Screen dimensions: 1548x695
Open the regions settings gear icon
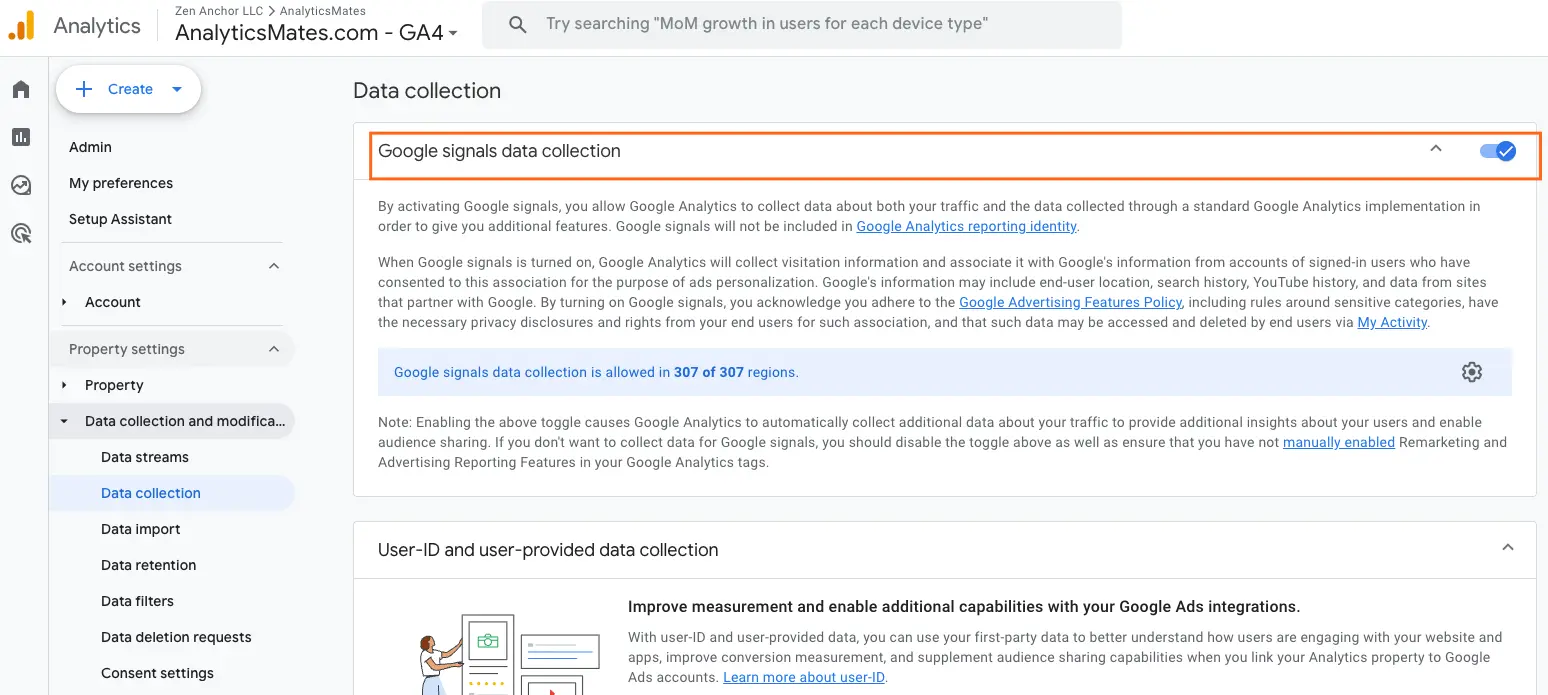pos(1472,371)
